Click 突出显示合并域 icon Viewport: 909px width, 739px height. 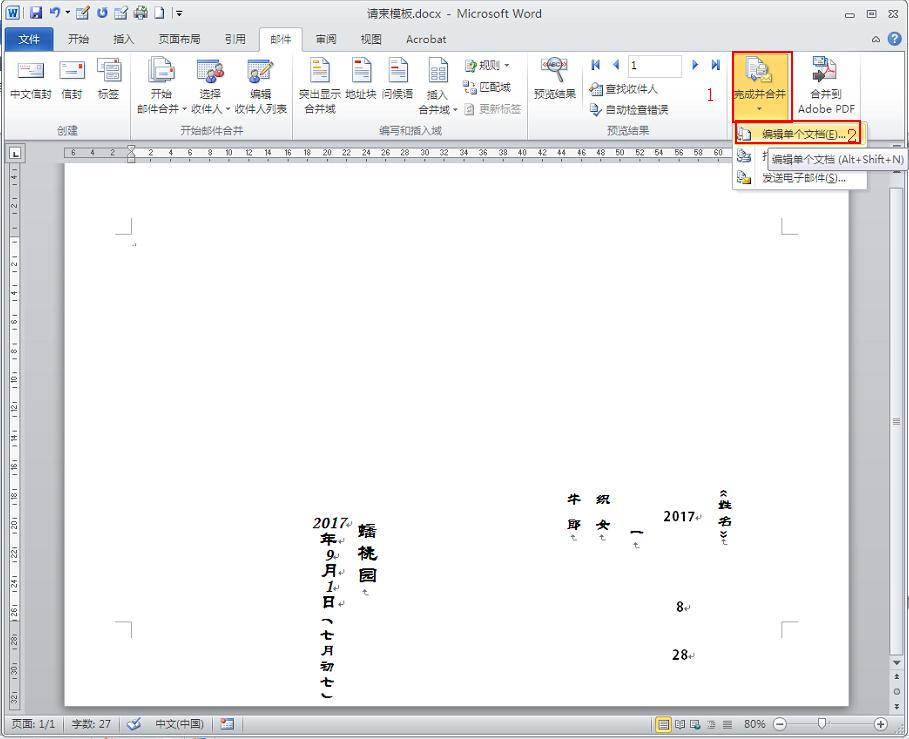[x=319, y=86]
